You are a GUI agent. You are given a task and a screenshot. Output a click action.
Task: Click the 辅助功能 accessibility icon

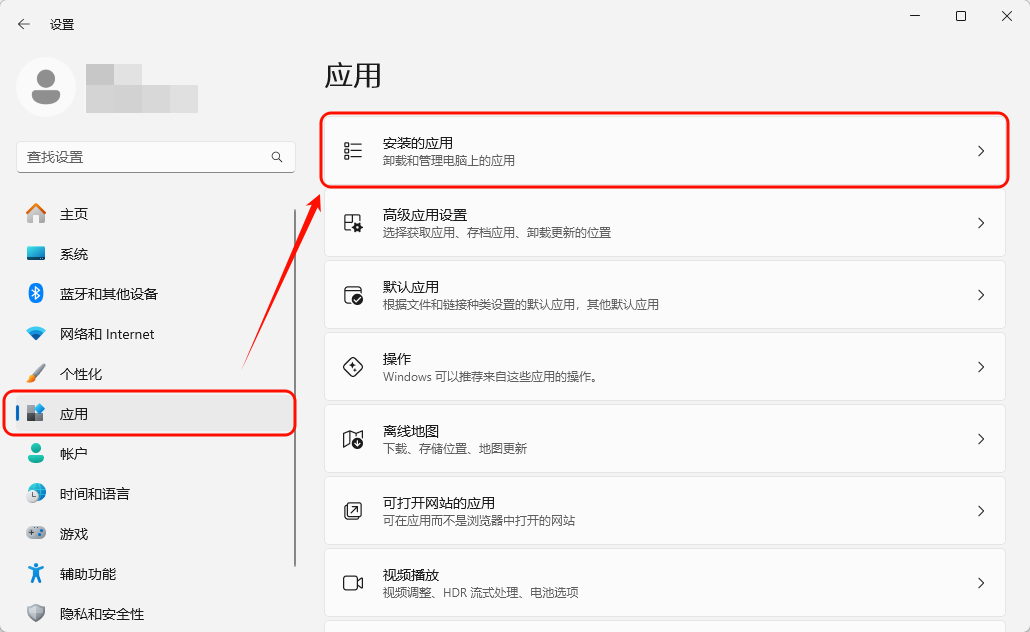[x=36, y=574]
